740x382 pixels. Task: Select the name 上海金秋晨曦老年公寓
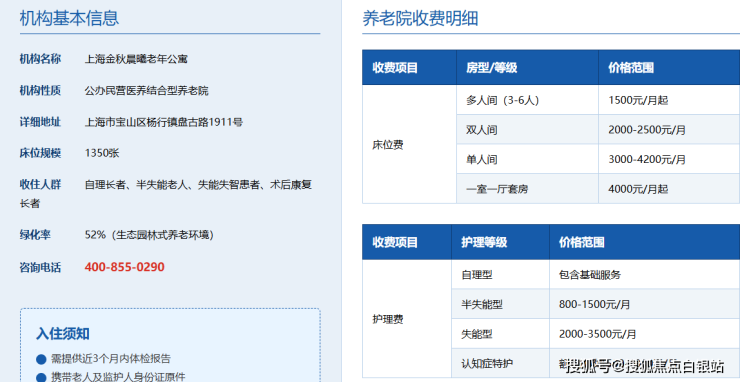[x=136, y=59]
